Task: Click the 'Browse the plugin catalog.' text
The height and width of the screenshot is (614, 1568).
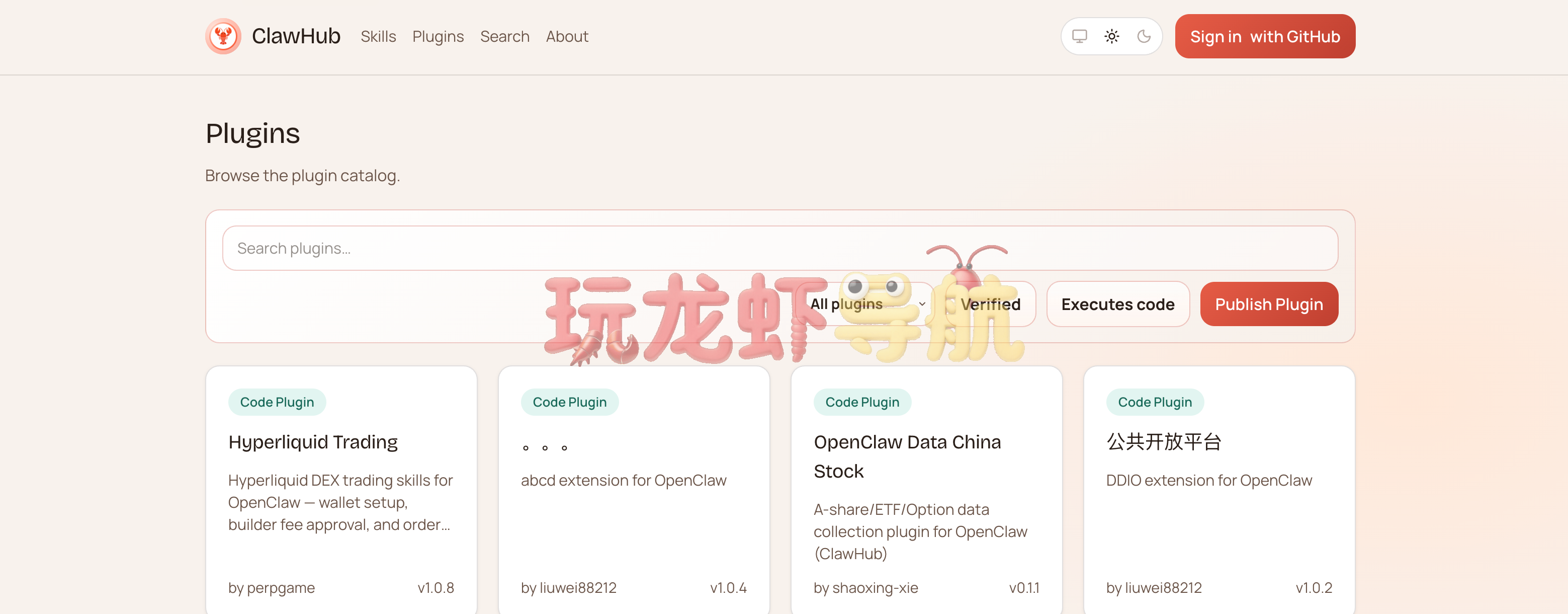Action: click(303, 176)
